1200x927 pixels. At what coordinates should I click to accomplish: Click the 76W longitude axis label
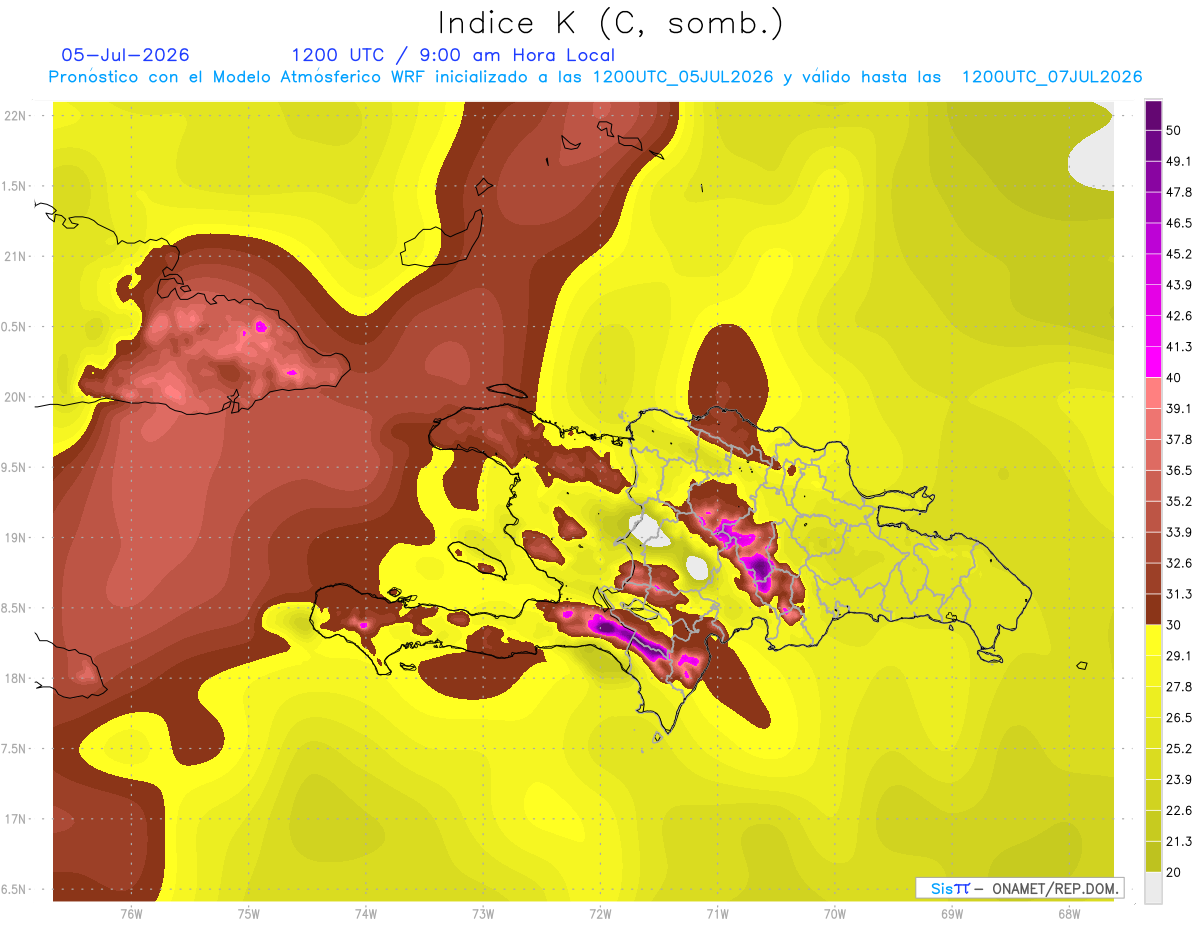[x=131, y=914]
